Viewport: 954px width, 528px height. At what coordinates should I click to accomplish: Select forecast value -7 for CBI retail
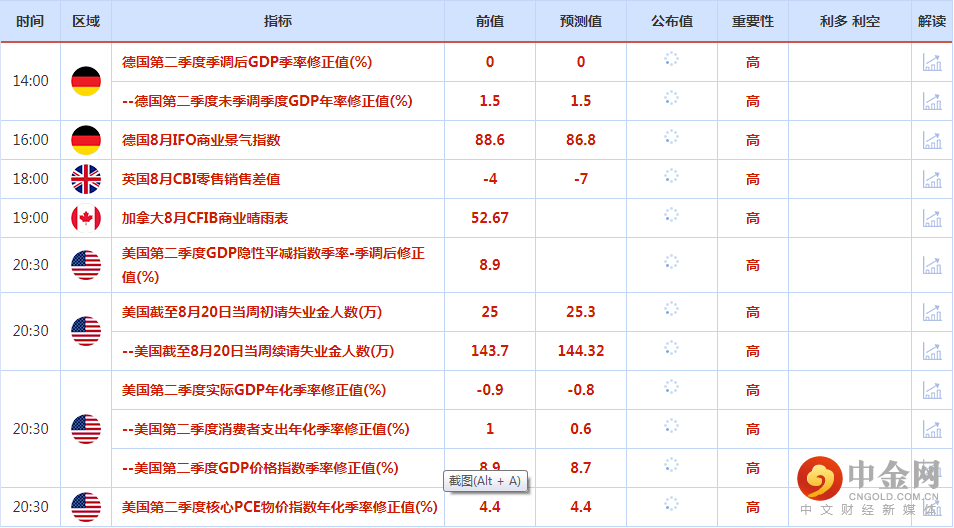tap(581, 179)
